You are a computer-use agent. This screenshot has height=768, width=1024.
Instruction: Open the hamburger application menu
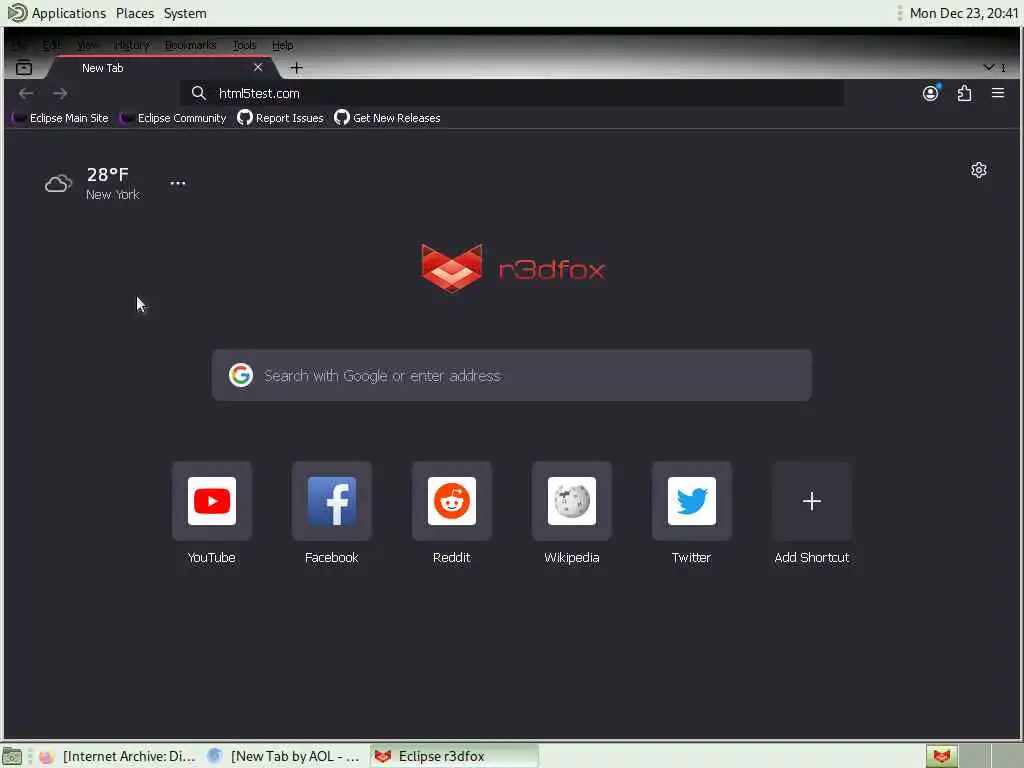pyautogui.click(x=998, y=93)
